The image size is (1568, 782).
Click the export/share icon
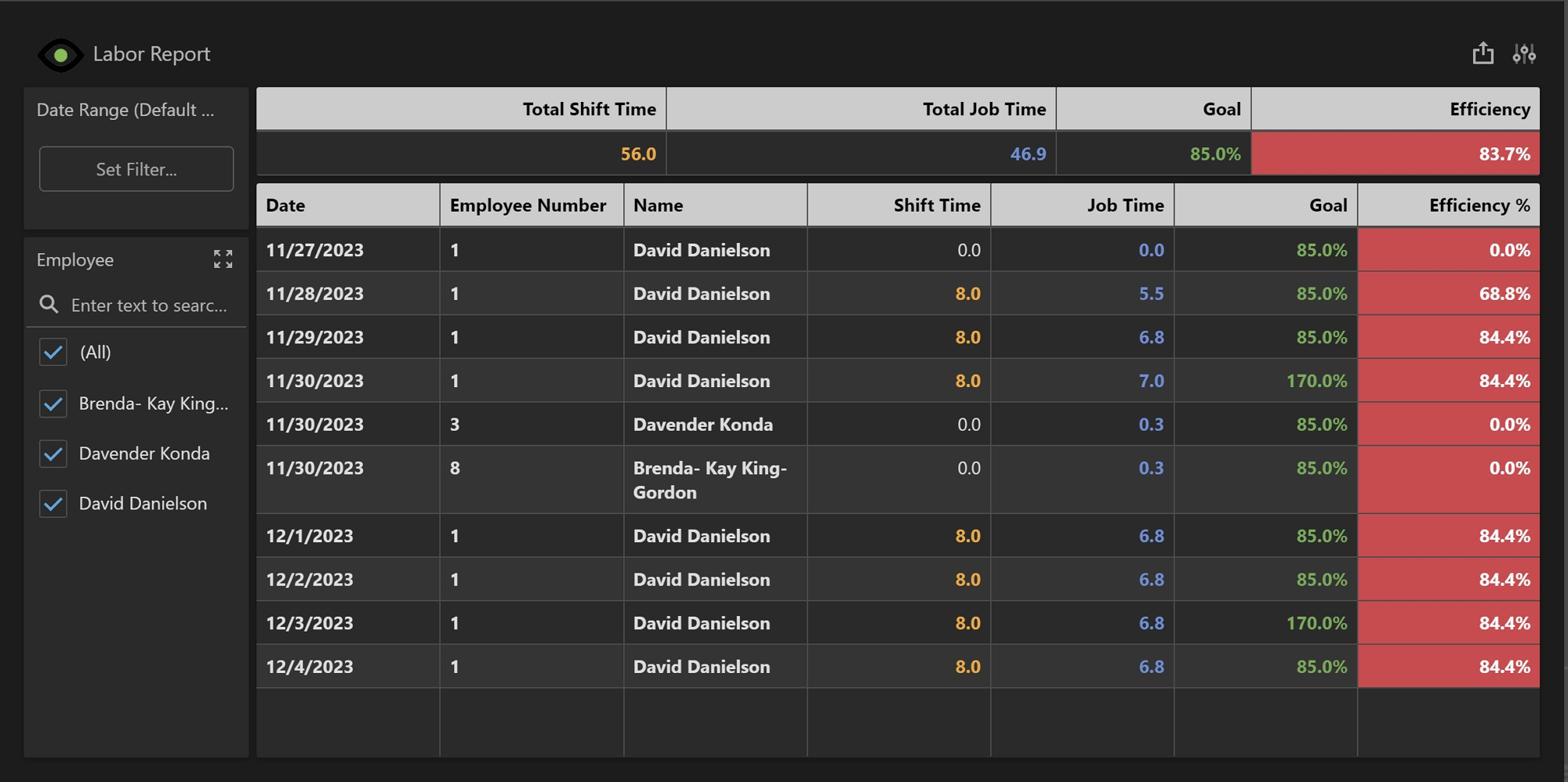(1483, 53)
